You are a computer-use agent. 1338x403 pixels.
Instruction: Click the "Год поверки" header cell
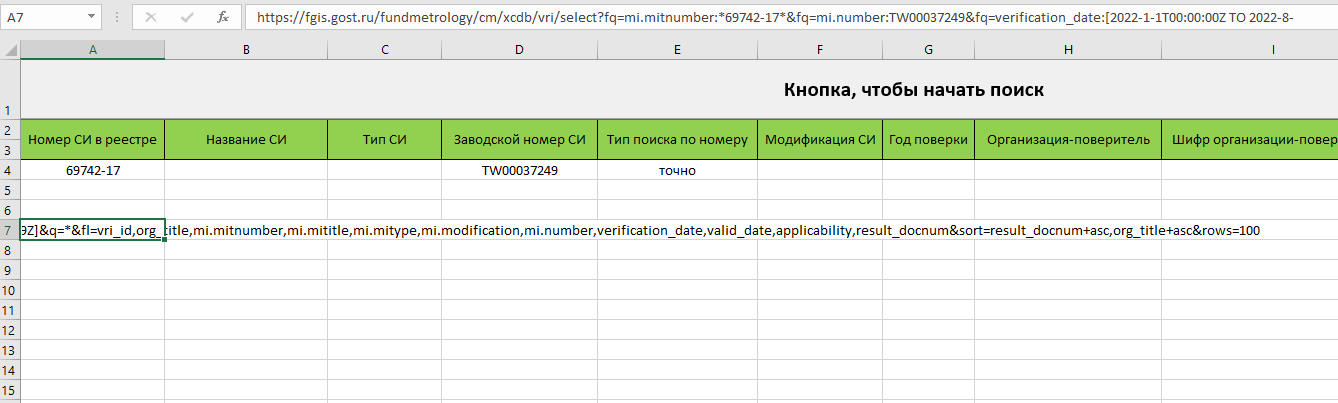tap(928, 140)
